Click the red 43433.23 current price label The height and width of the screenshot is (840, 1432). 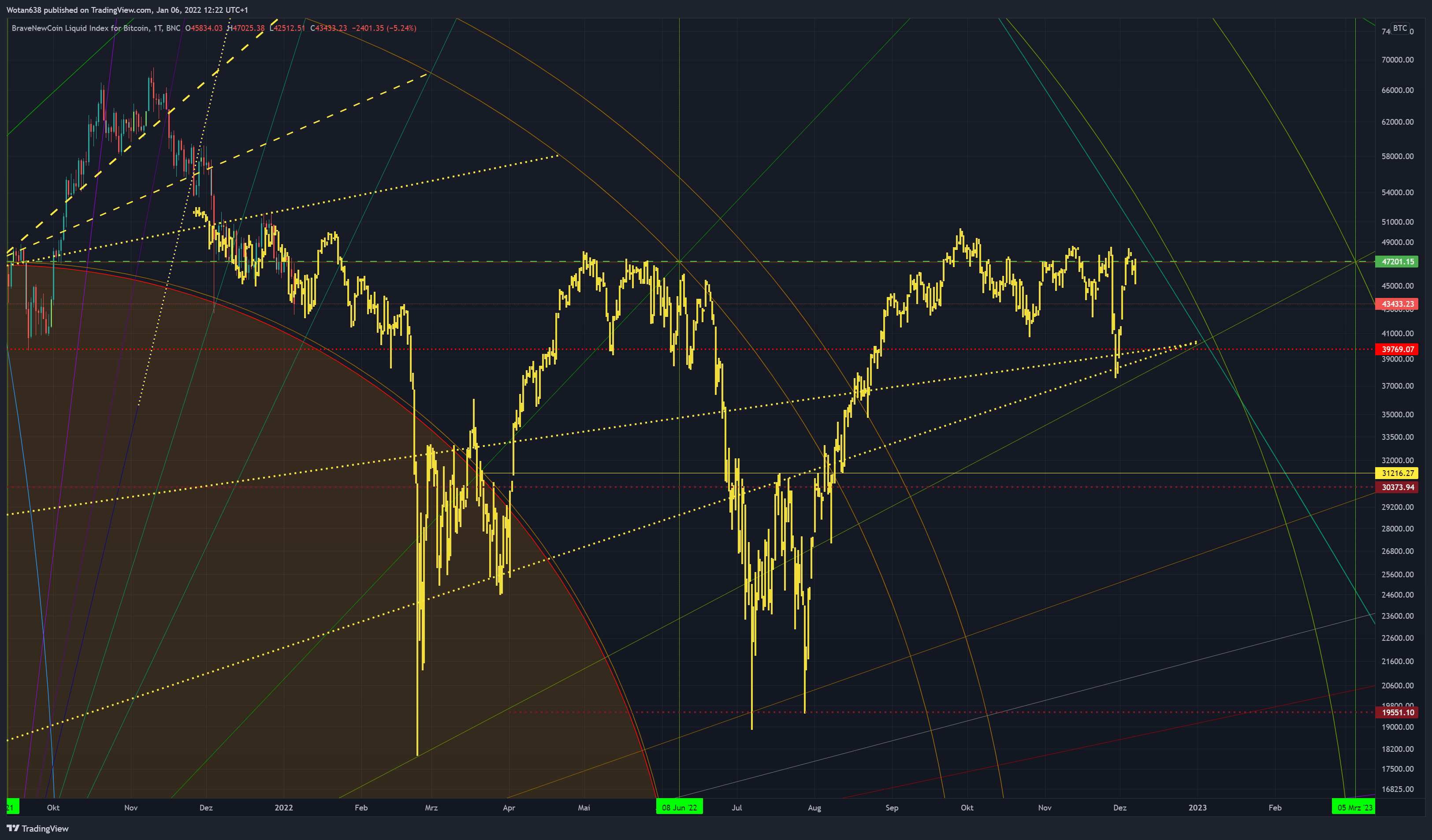[x=1397, y=304]
